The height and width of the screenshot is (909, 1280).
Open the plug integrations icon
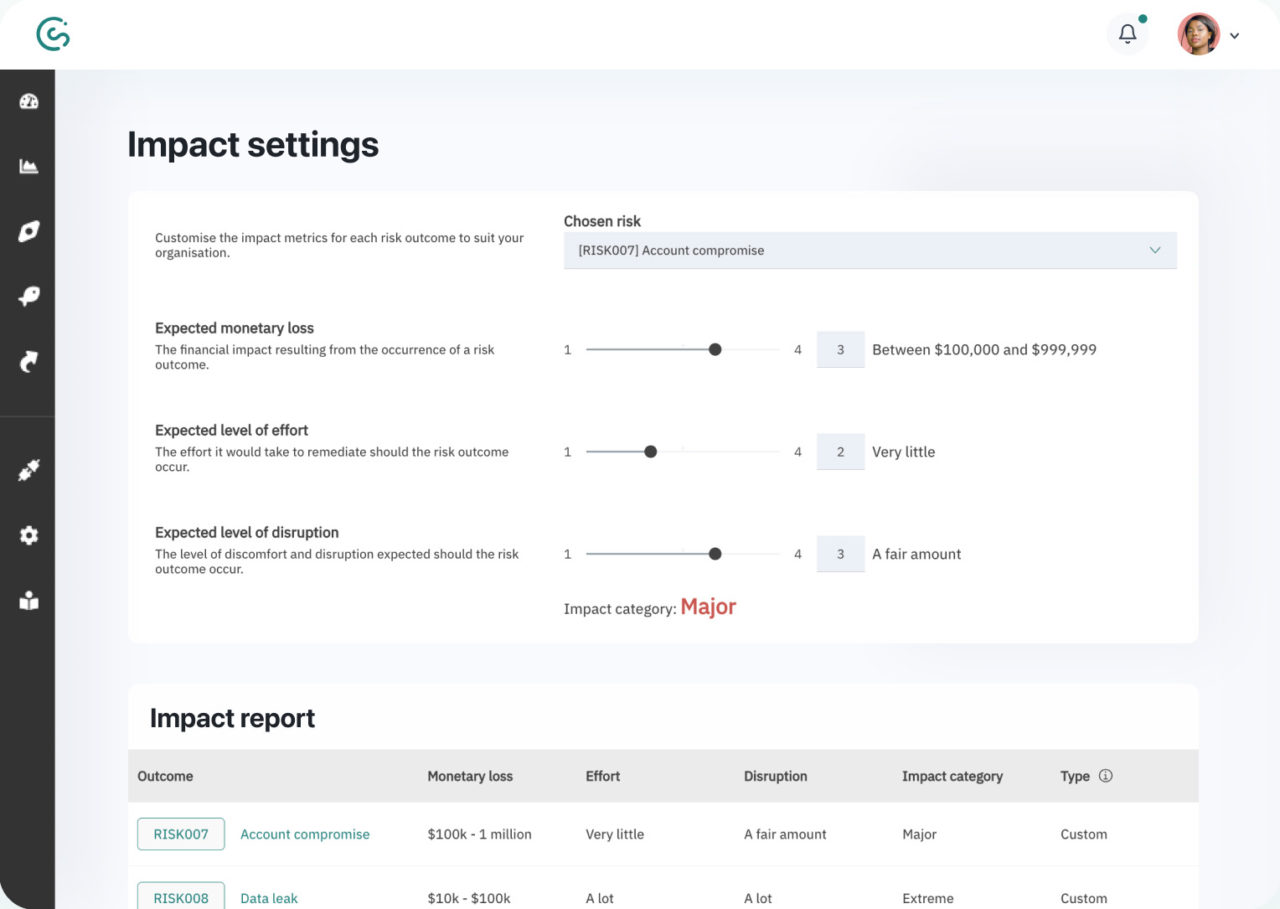29,470
